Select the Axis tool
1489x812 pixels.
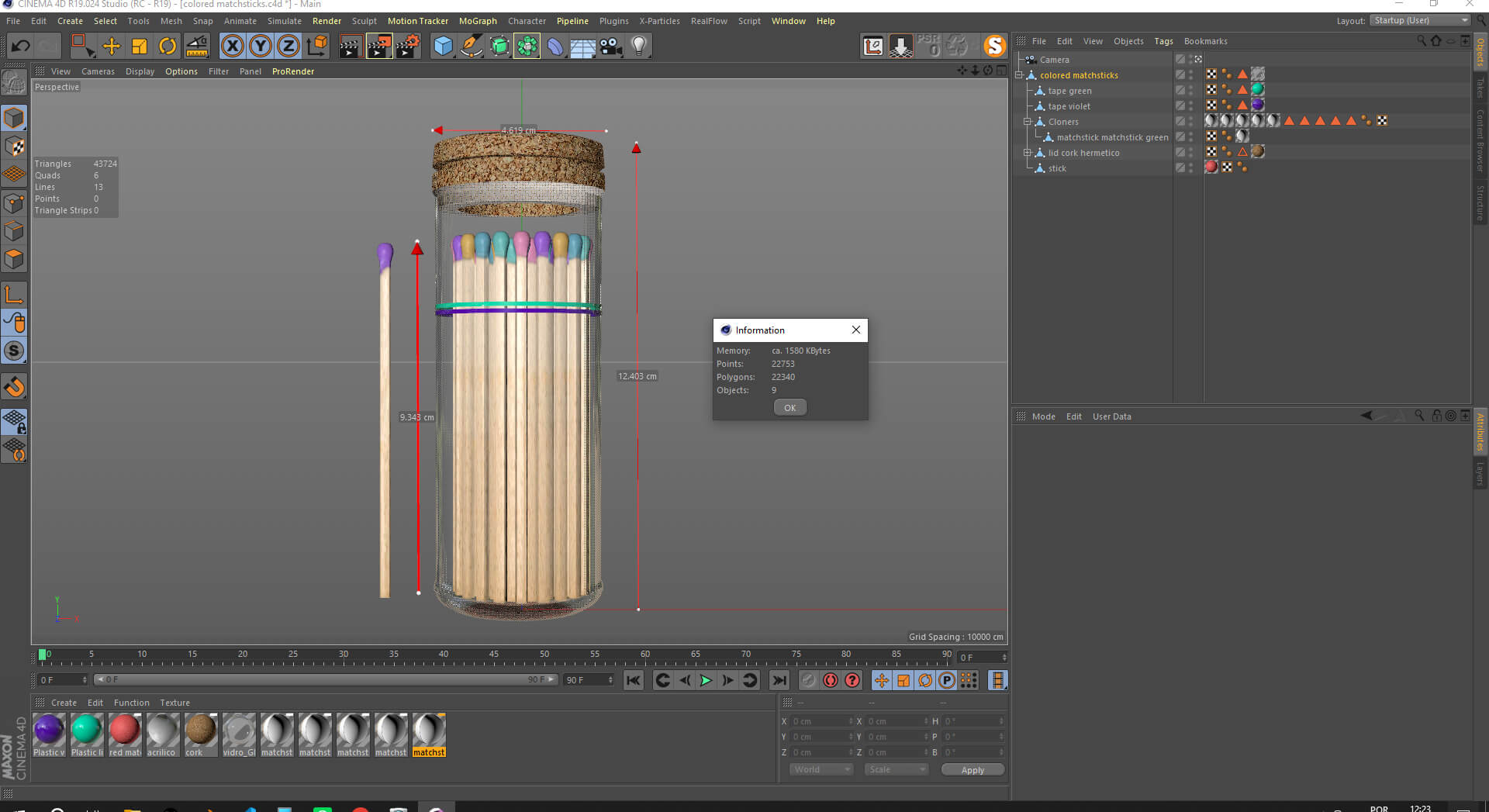[x=14, y=295]
